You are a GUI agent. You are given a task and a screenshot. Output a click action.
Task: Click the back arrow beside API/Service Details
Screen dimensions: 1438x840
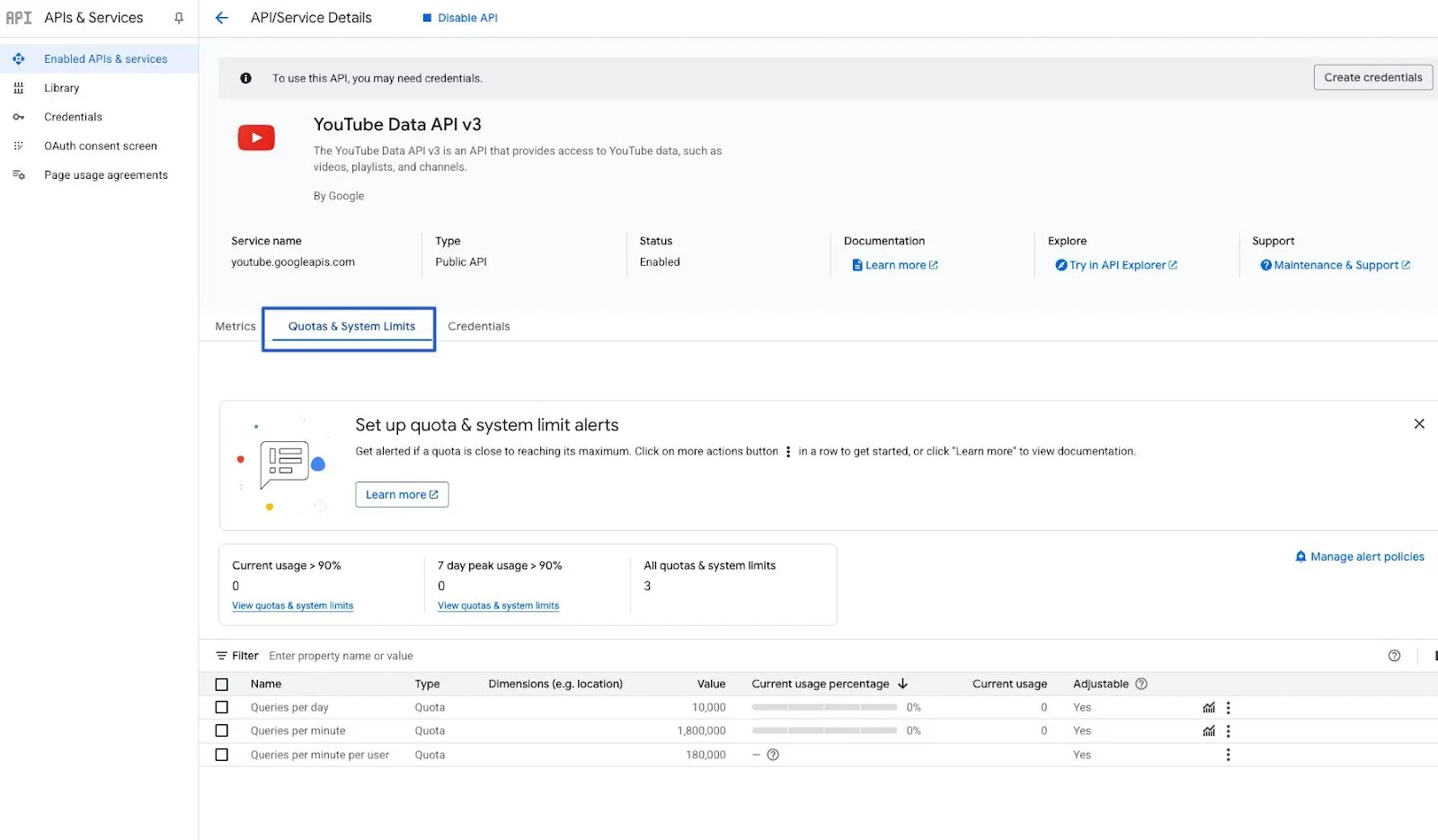pos(222,18)
